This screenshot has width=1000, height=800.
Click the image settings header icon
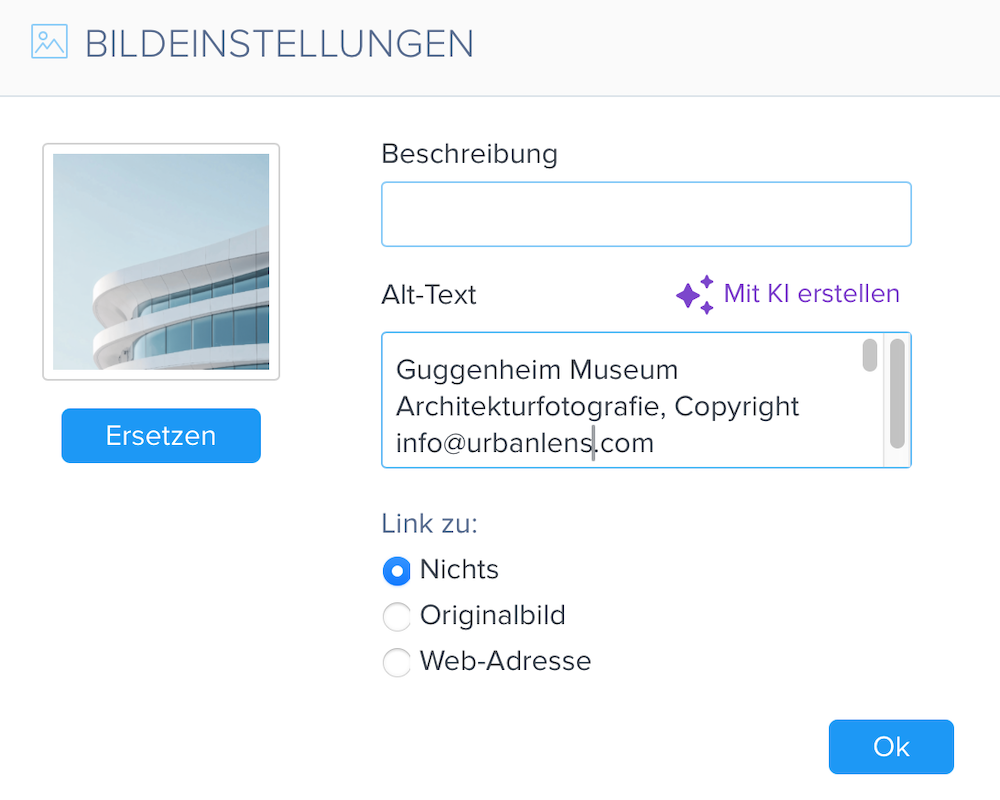(49, 41)
